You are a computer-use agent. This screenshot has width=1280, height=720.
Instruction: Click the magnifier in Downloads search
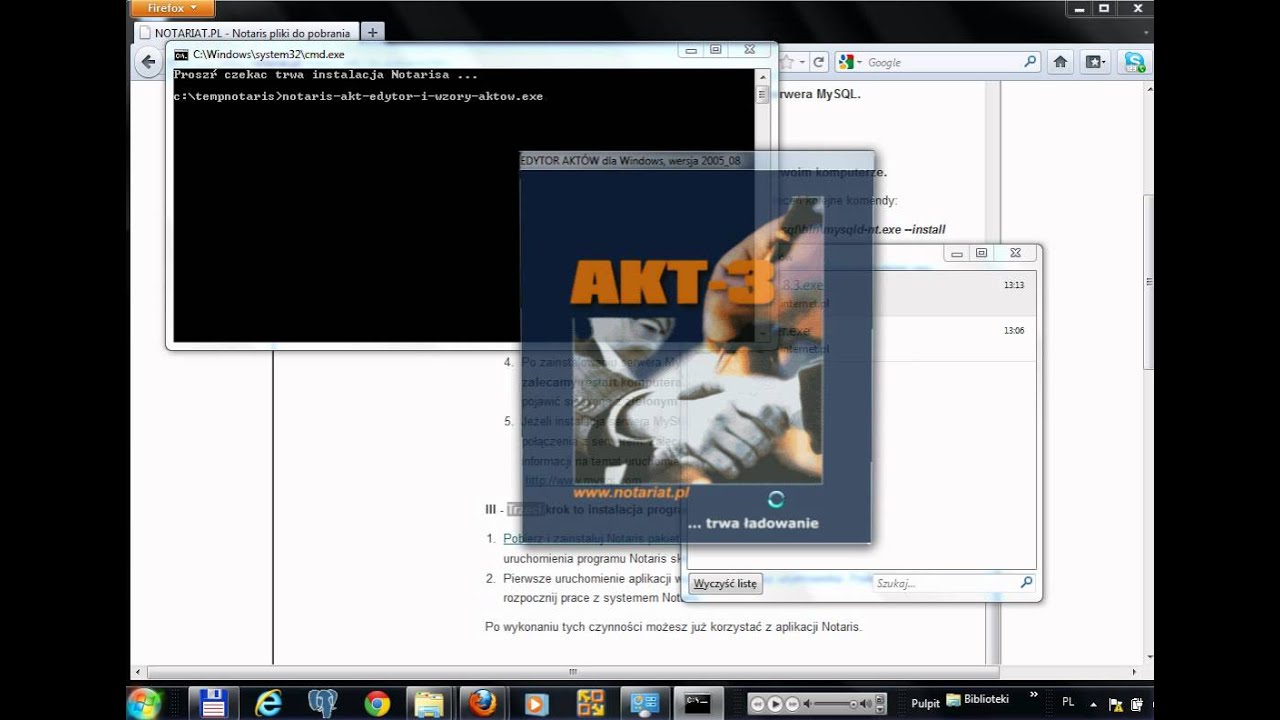coord(1026,582)
